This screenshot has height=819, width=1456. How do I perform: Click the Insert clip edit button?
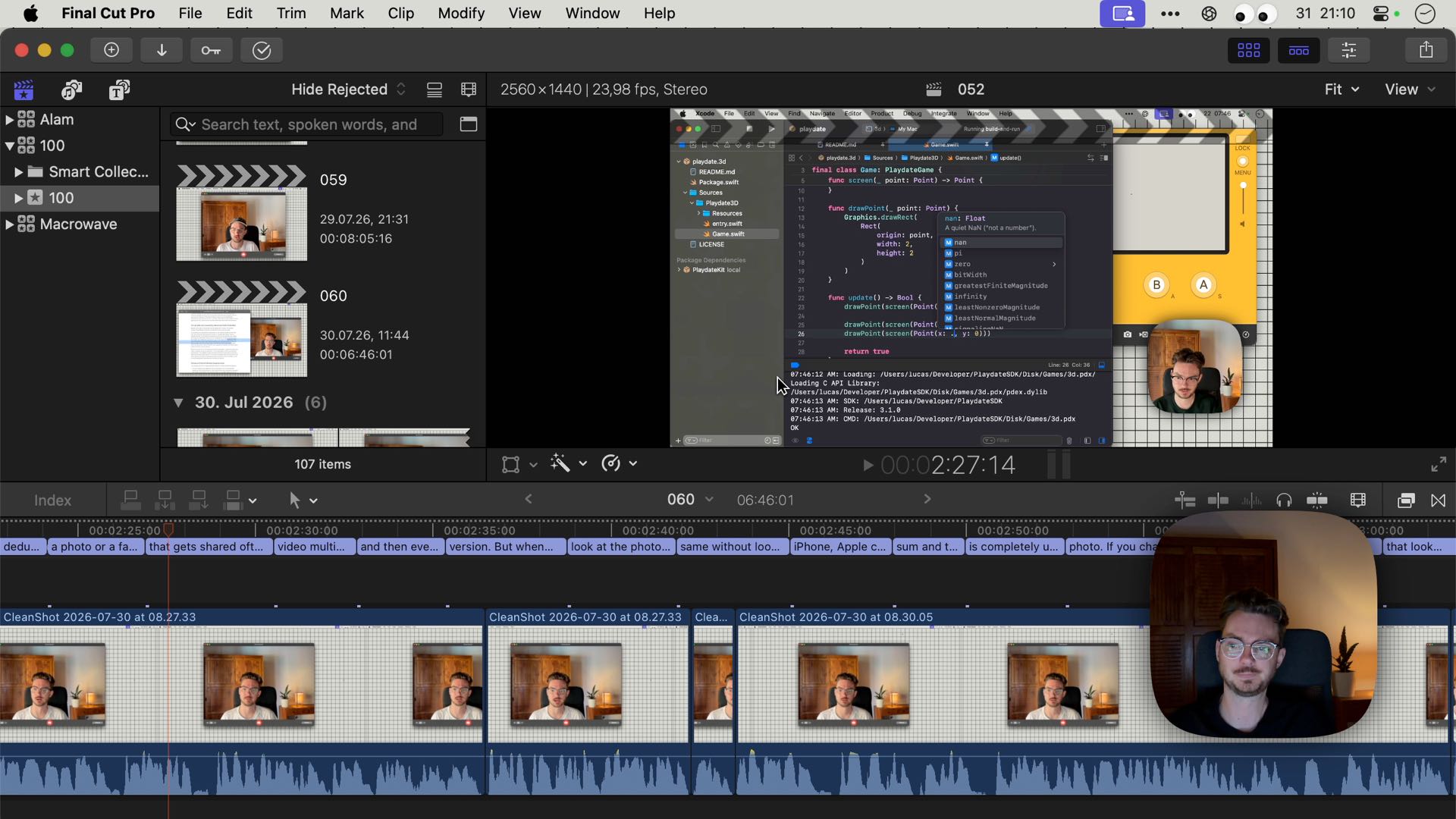165,500
